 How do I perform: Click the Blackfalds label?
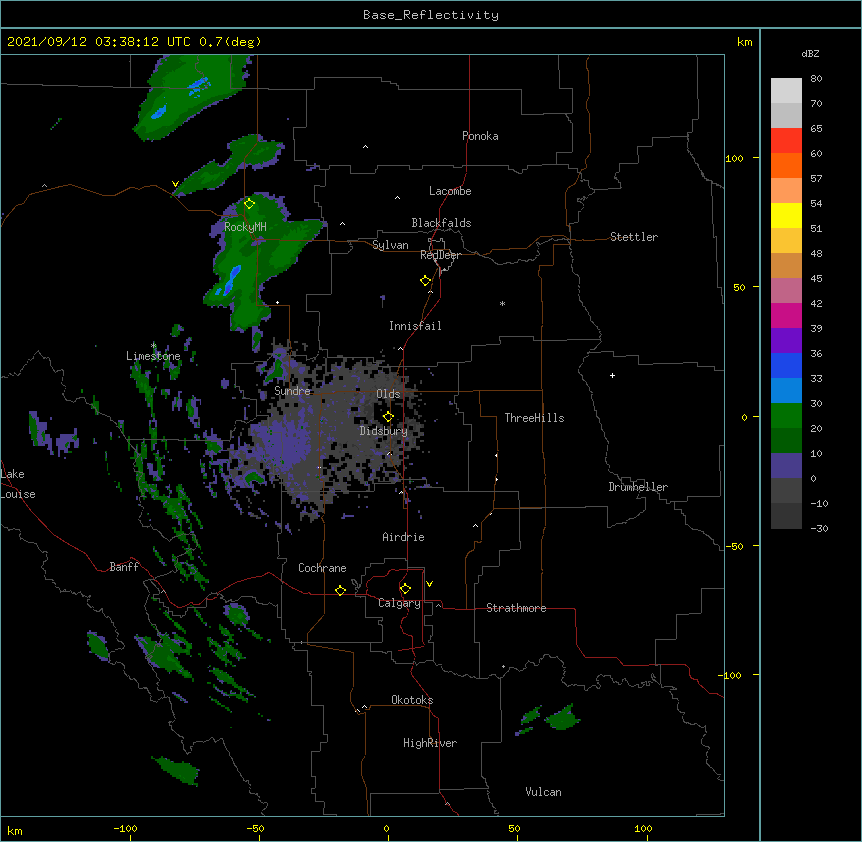(441, 223)
